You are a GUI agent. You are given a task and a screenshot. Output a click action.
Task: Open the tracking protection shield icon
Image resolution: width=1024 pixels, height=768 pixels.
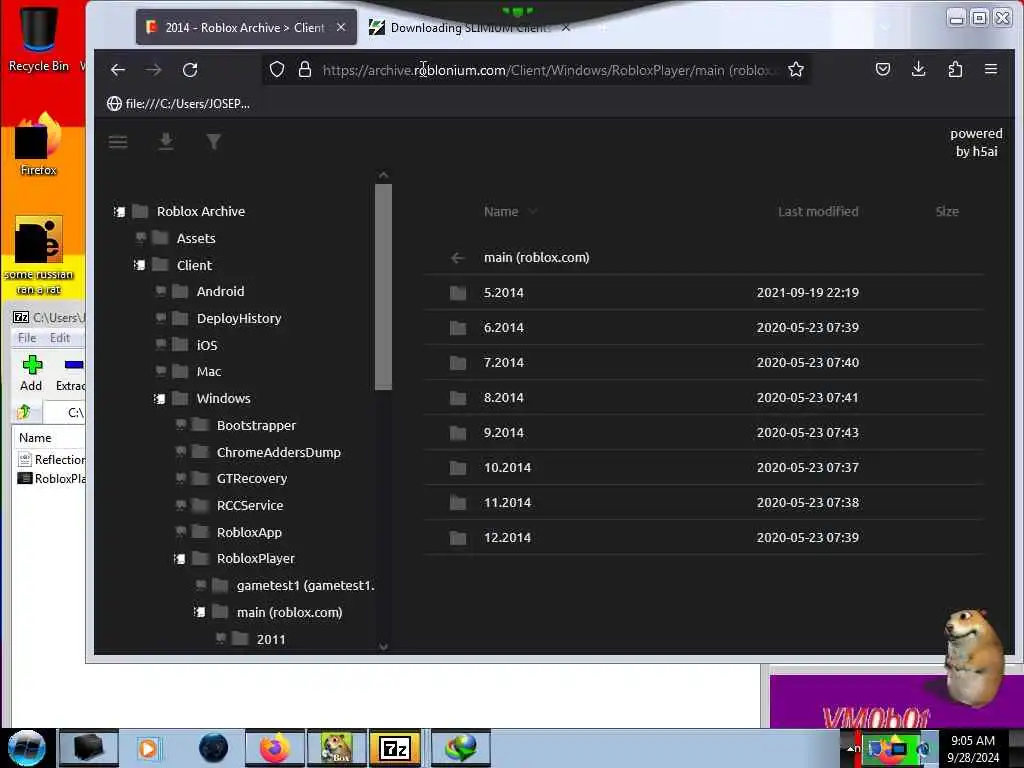click(x=277, y=69)
